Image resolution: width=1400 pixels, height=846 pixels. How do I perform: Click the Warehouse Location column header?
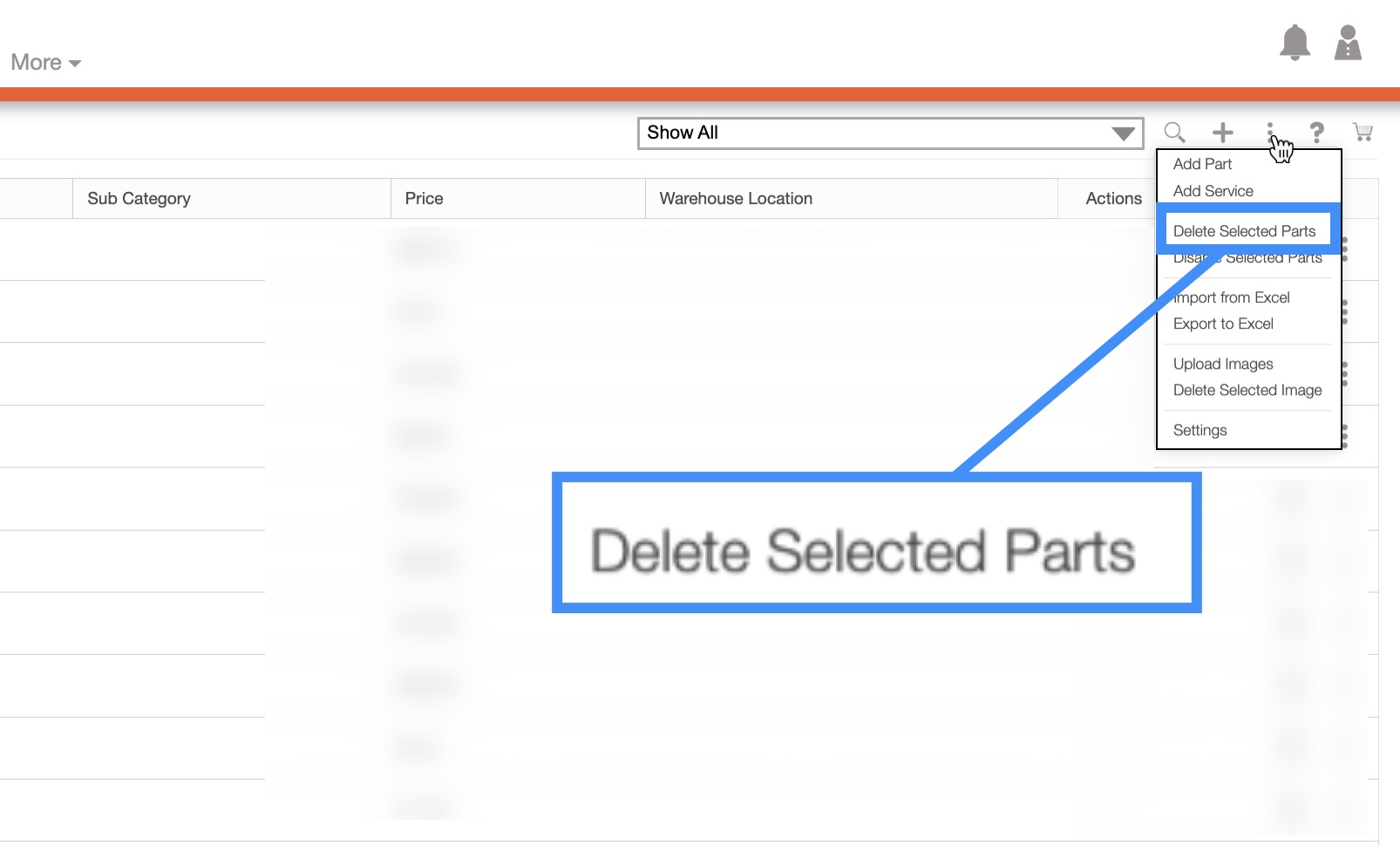[736, 199]
